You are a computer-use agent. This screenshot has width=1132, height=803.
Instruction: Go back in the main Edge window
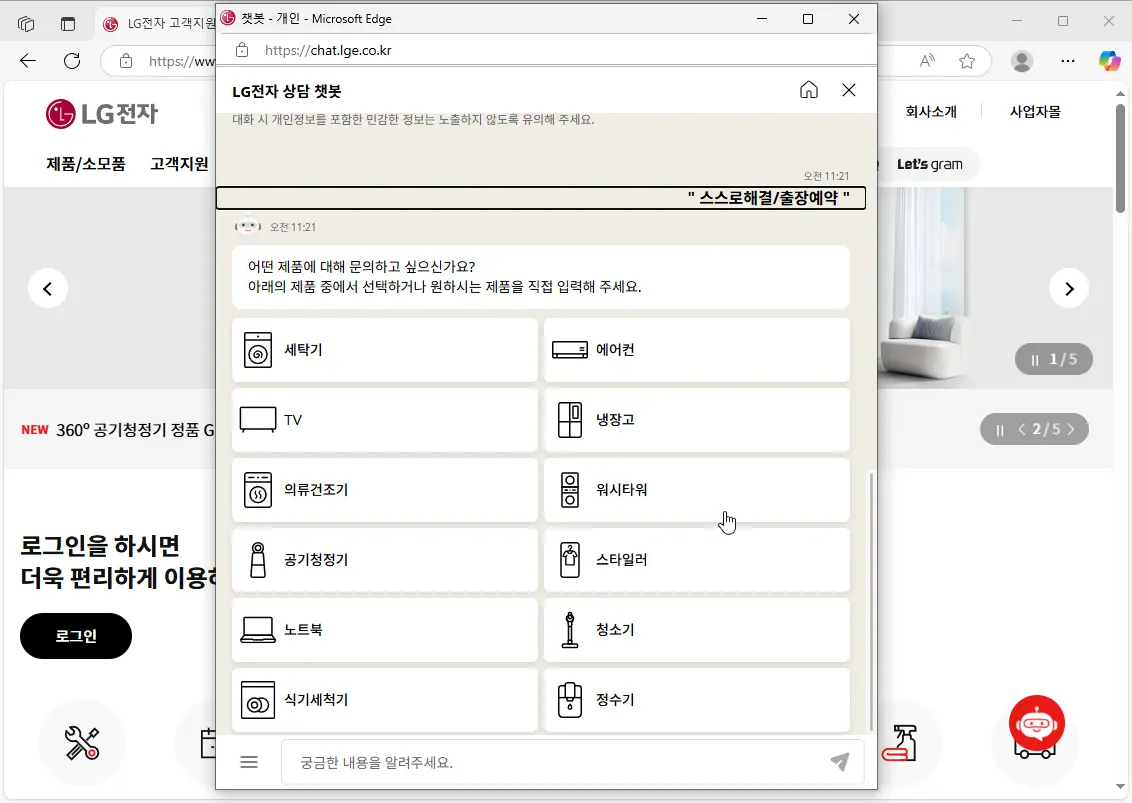[27, 61]
